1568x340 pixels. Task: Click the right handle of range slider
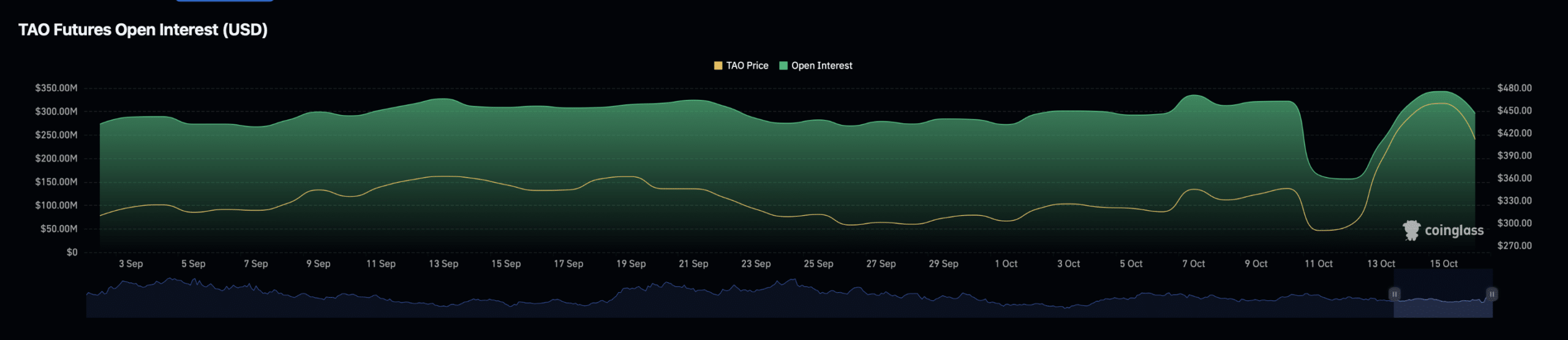coord(1492,294)
